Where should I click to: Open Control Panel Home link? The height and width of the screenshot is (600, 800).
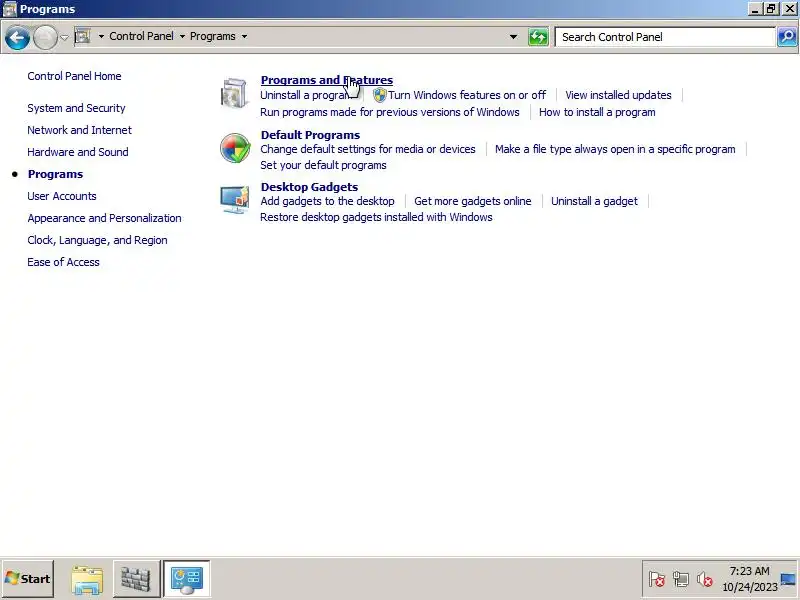click(74, 76)
